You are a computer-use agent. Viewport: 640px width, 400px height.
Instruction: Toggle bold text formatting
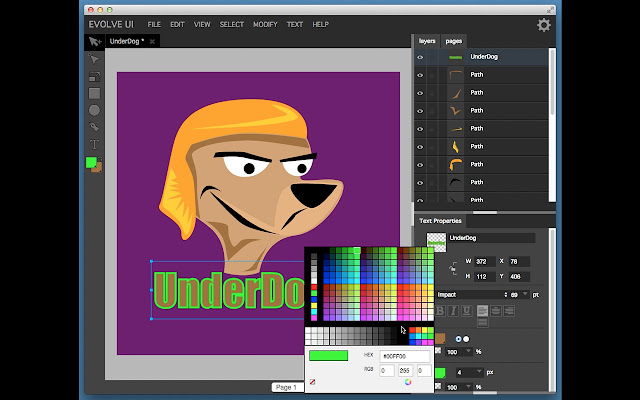(x=440, y=311)
